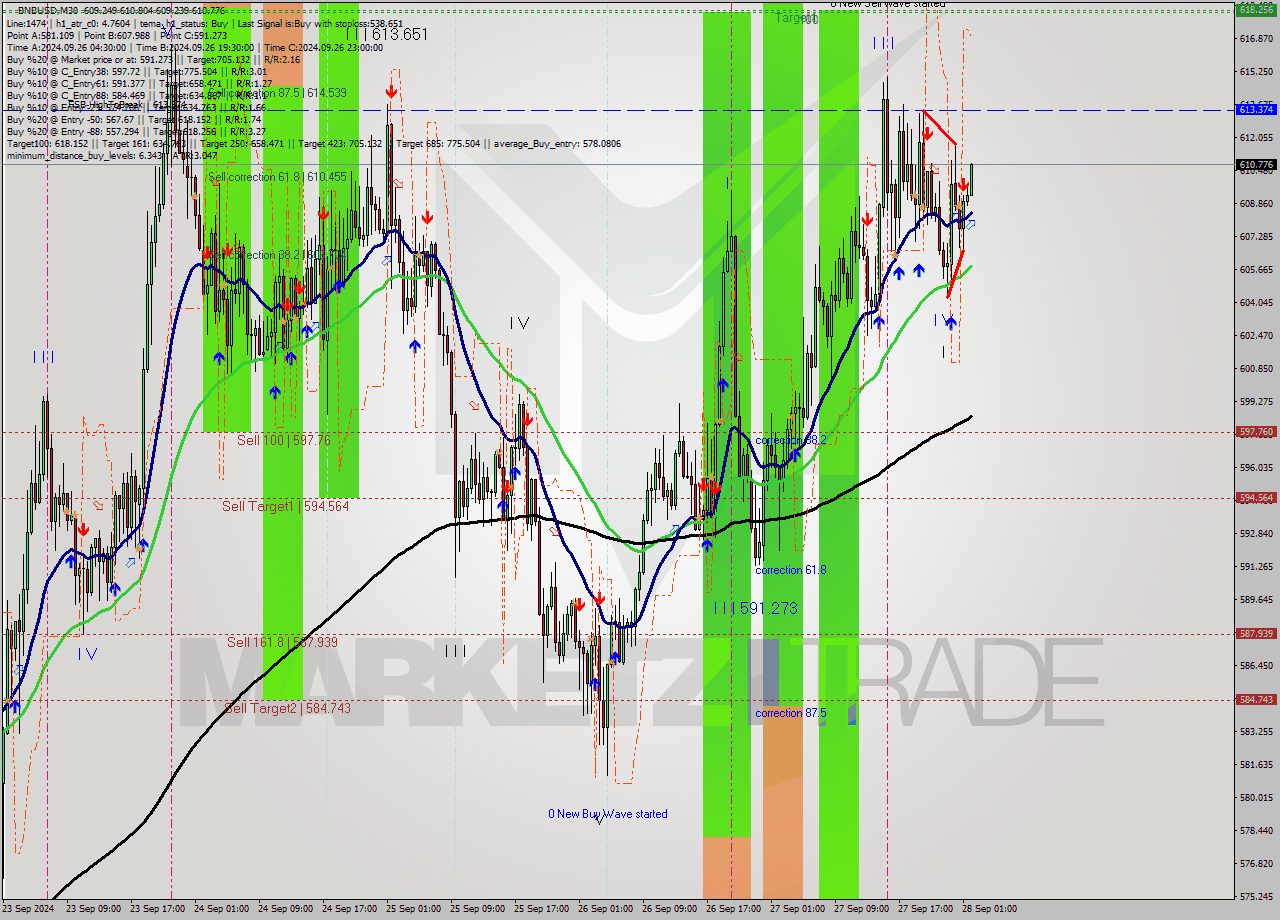The height and width of the screenshot is (920, 1280).
Task: Click the 610.776 current price tag
Action: click(x=1256, y=164)
